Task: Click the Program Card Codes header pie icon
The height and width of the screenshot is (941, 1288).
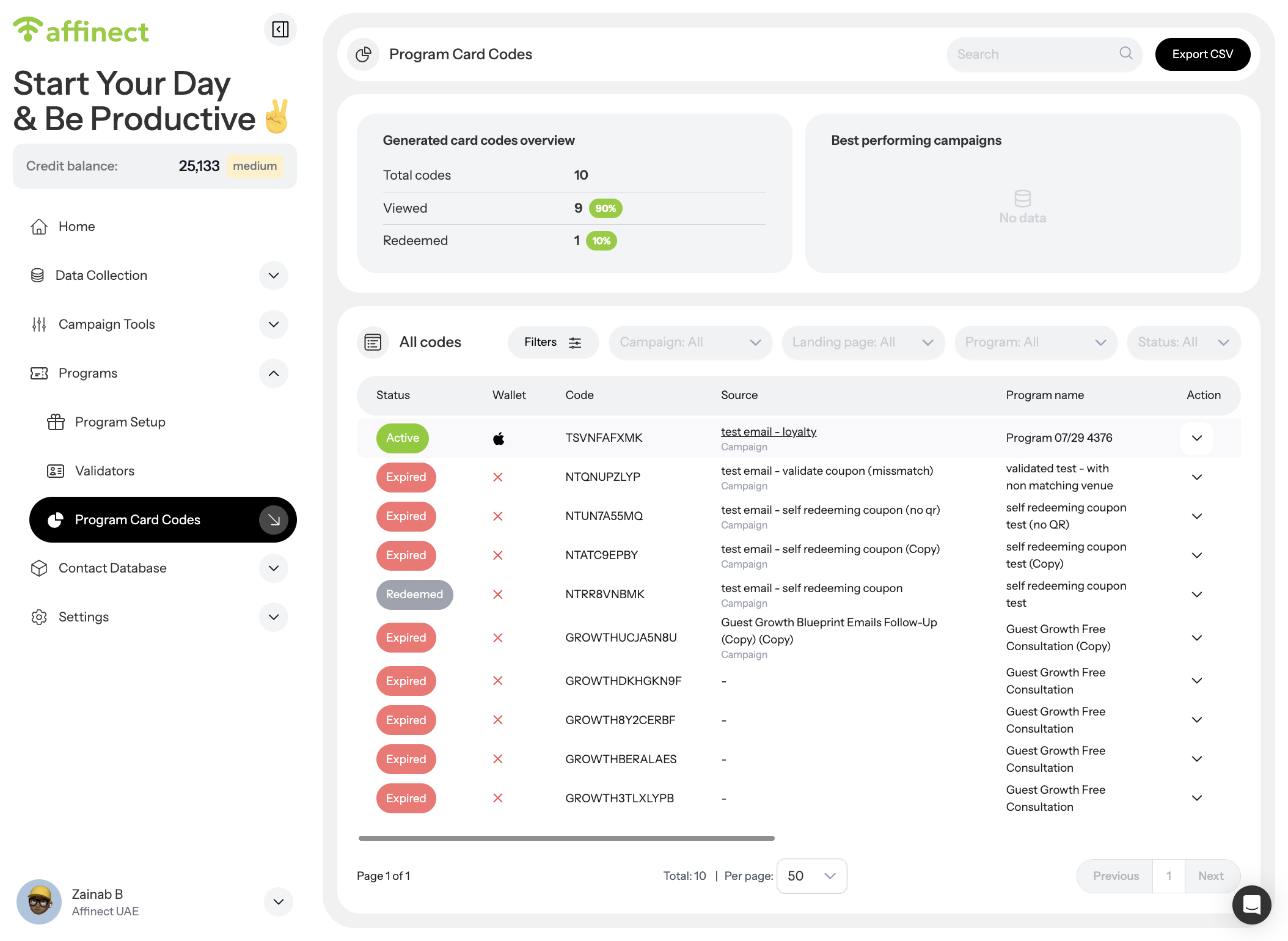Action: (x=364, y=54)
